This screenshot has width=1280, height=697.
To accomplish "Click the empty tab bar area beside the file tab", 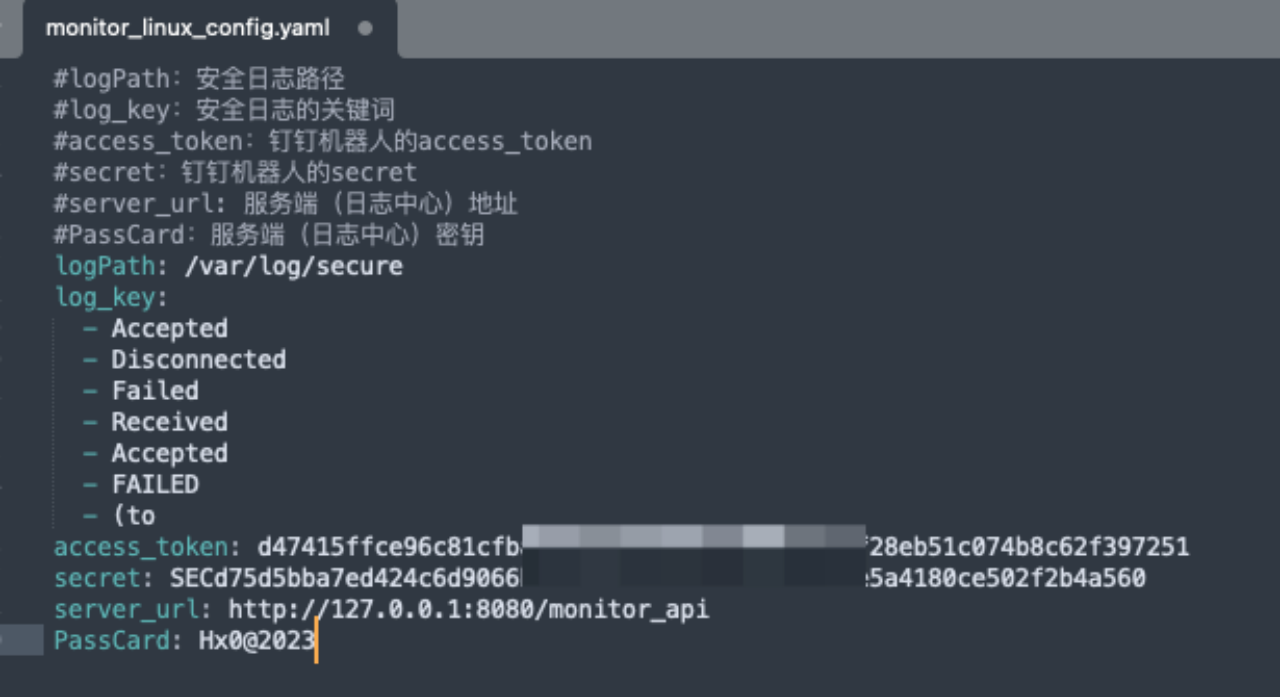I will (x=838, y=28).
